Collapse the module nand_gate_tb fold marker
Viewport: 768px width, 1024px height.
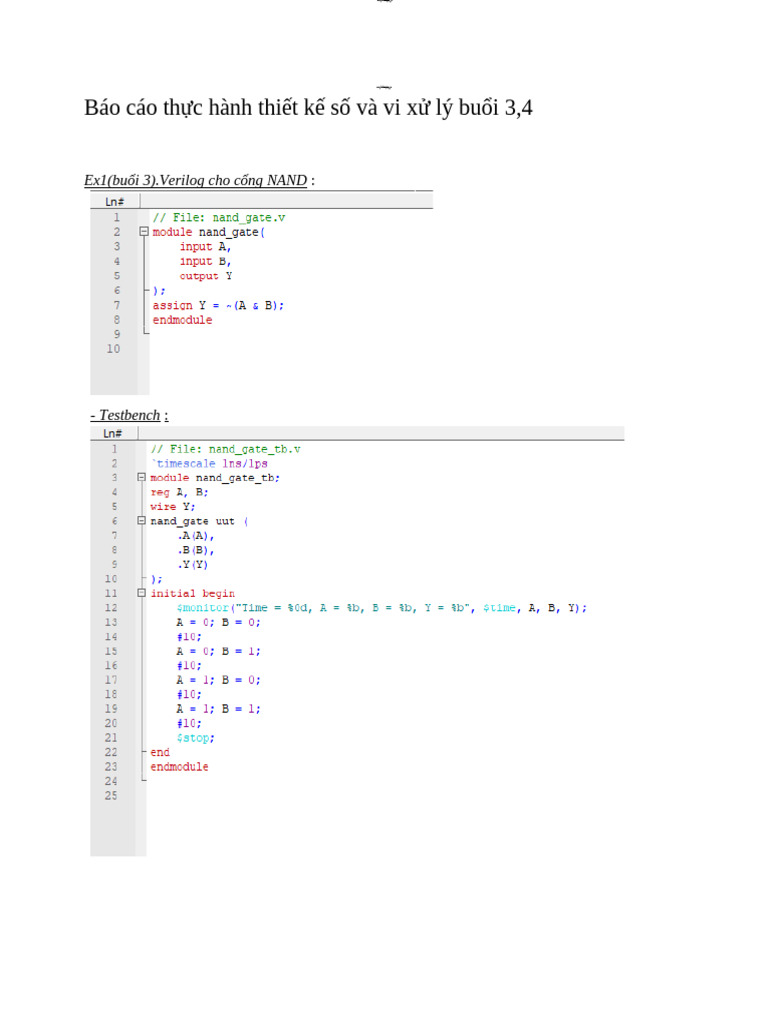point(142,478)
